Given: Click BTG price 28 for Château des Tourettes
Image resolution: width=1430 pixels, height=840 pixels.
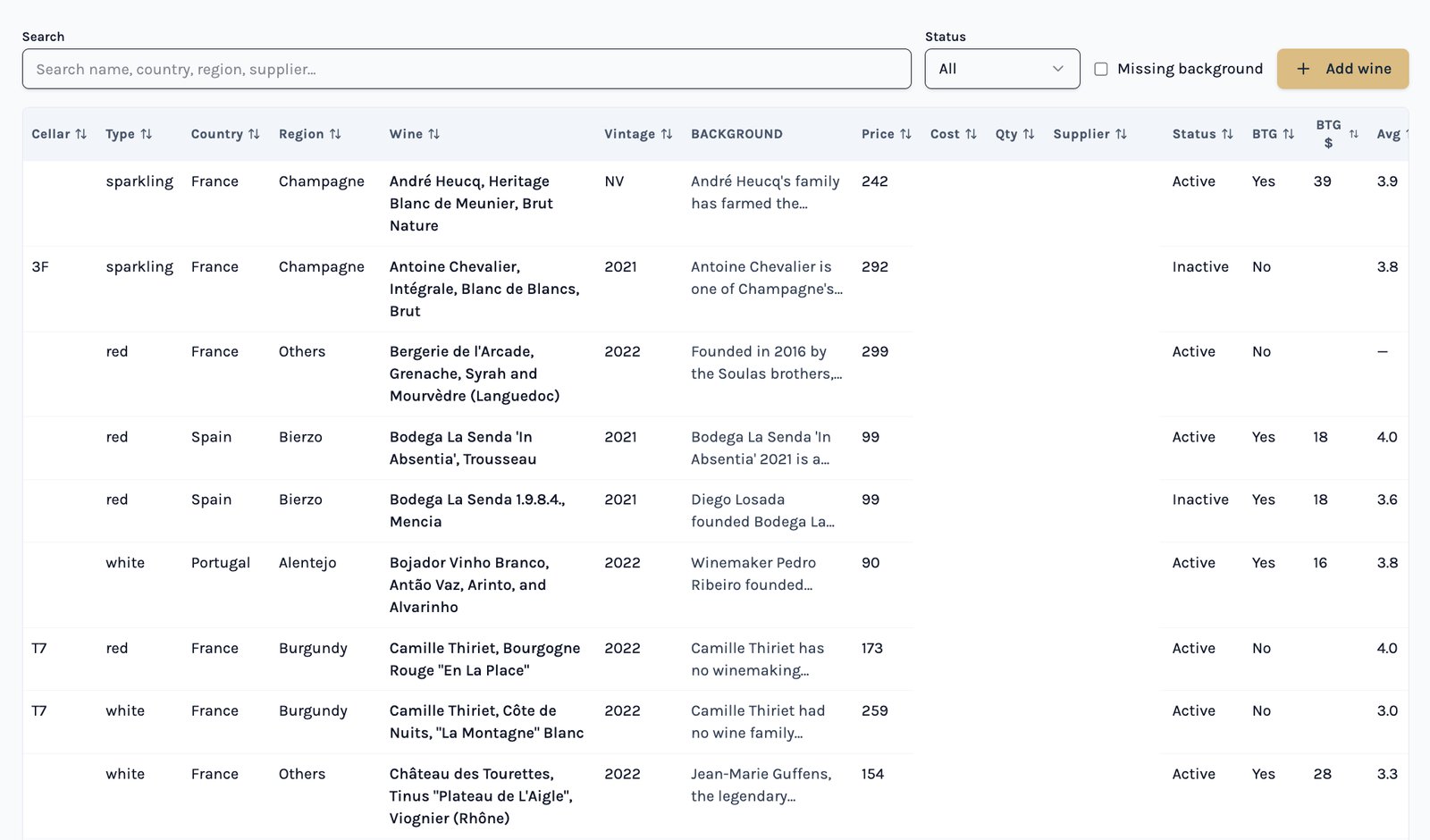Looking at the screenshot, I should (x=1323, y=774).
